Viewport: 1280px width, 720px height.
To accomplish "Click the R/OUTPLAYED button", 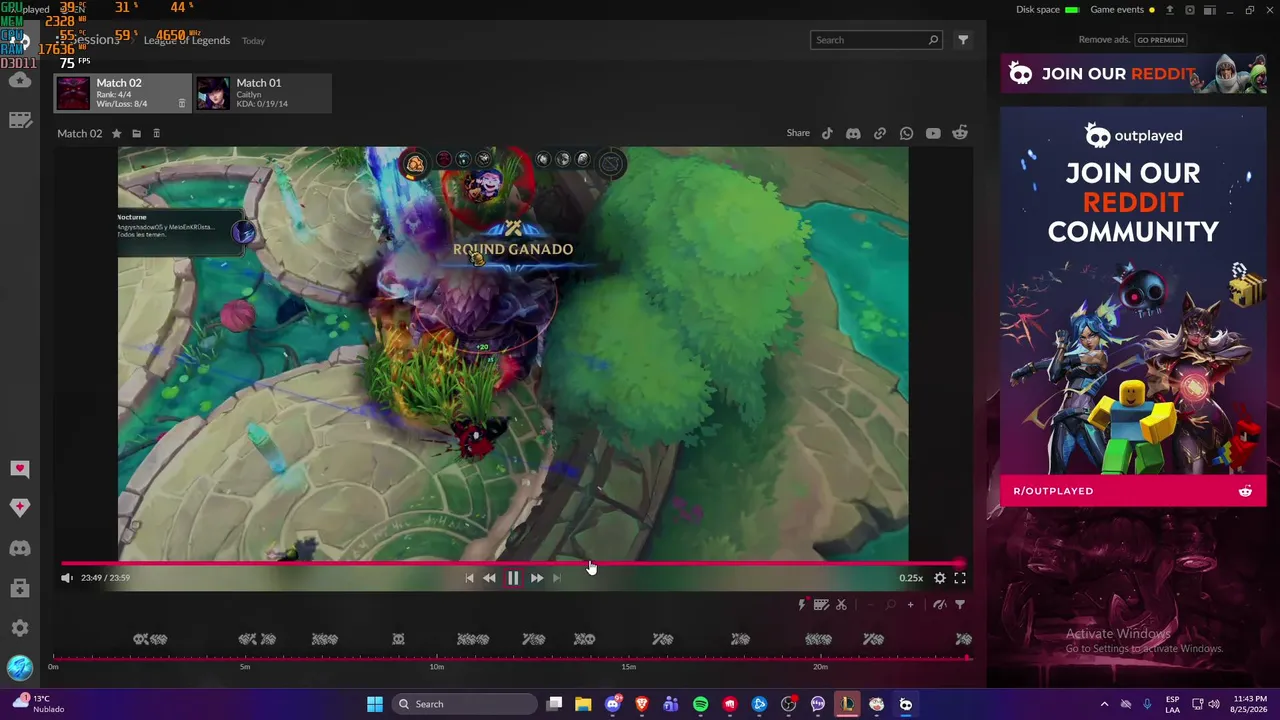I will click(x=1133, y=491).
